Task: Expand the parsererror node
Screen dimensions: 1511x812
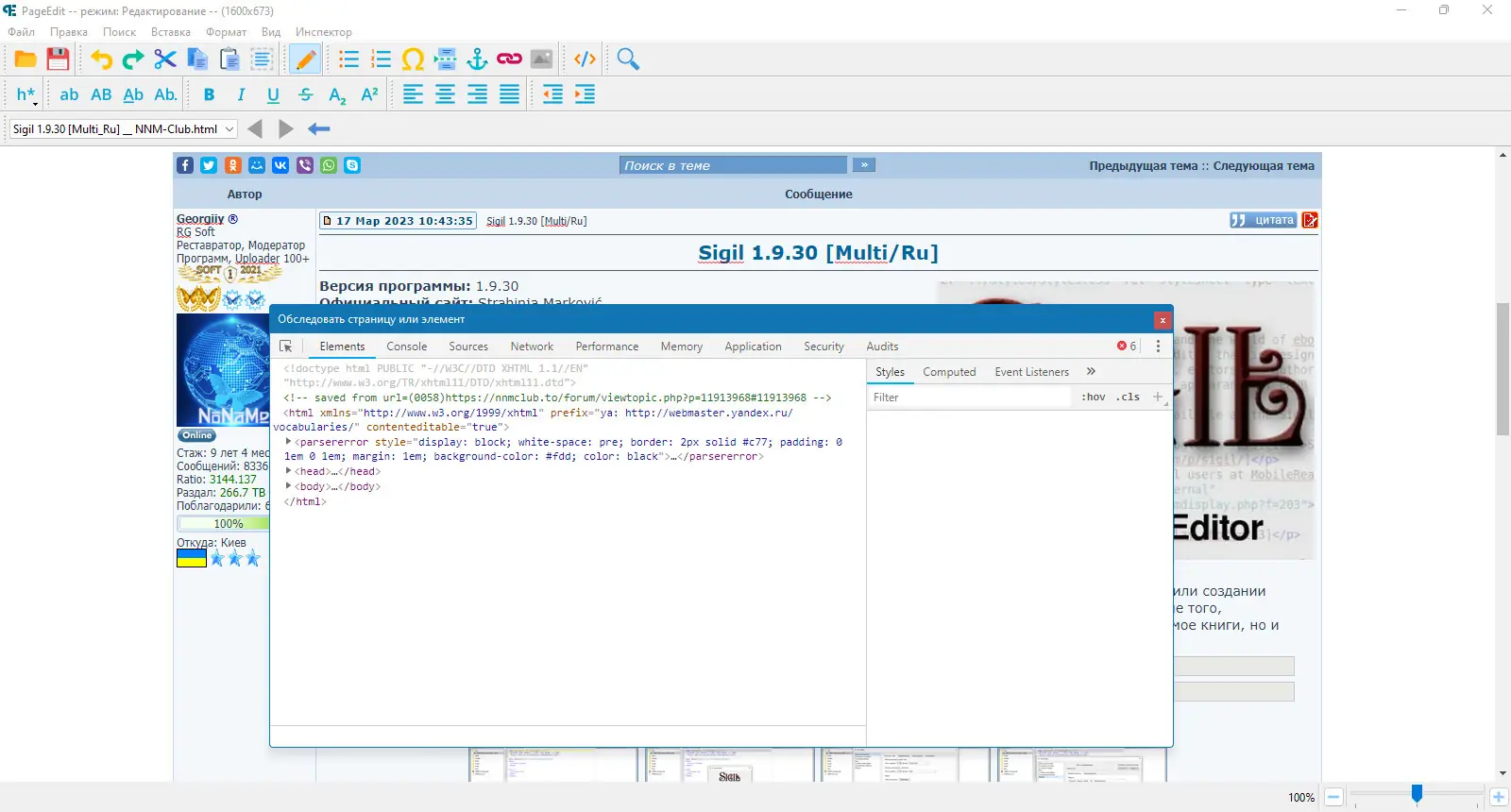Action: (288, 441)
